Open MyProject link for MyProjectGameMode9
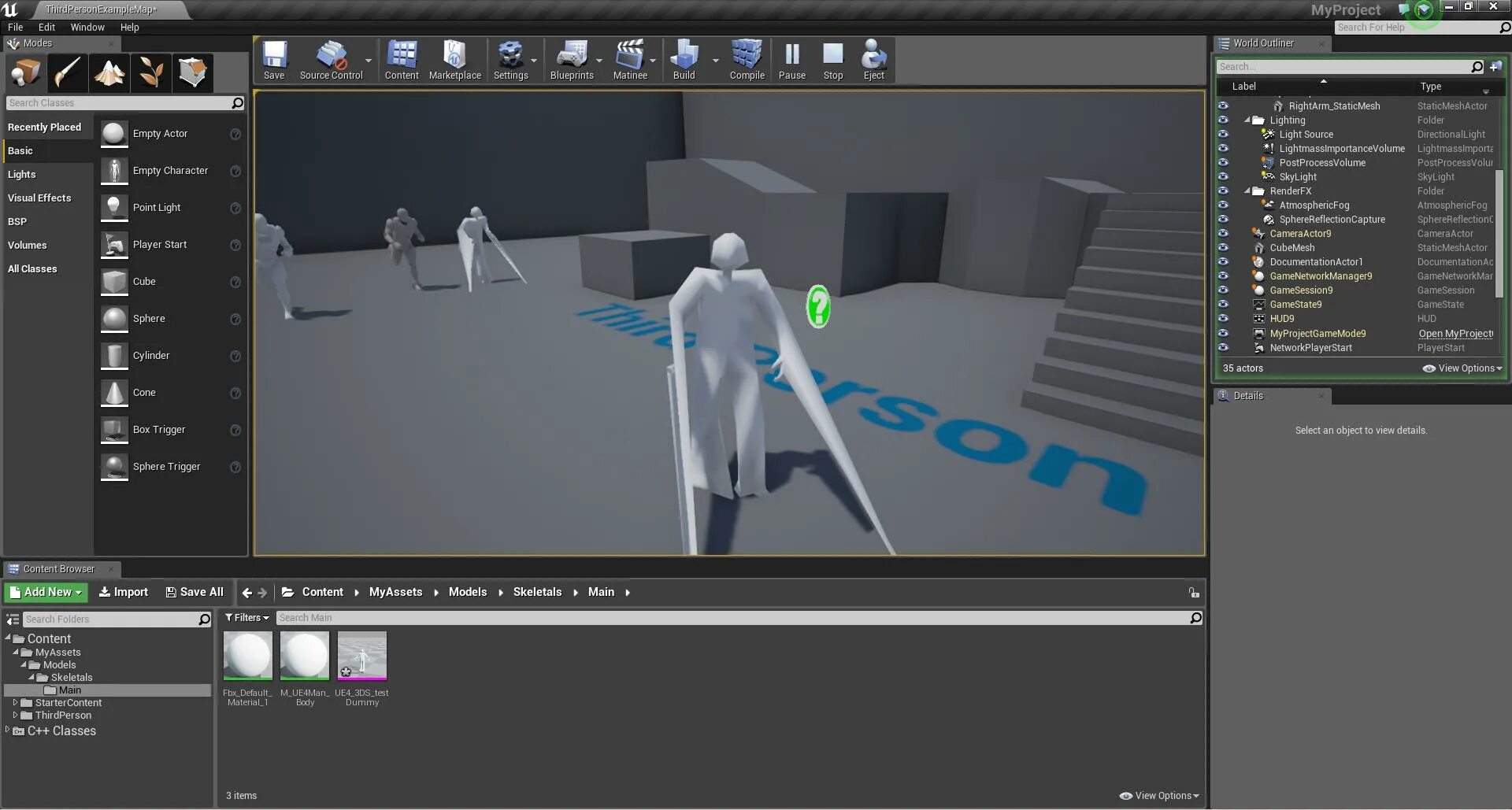1512x810 pixels. pos(1456,334)
